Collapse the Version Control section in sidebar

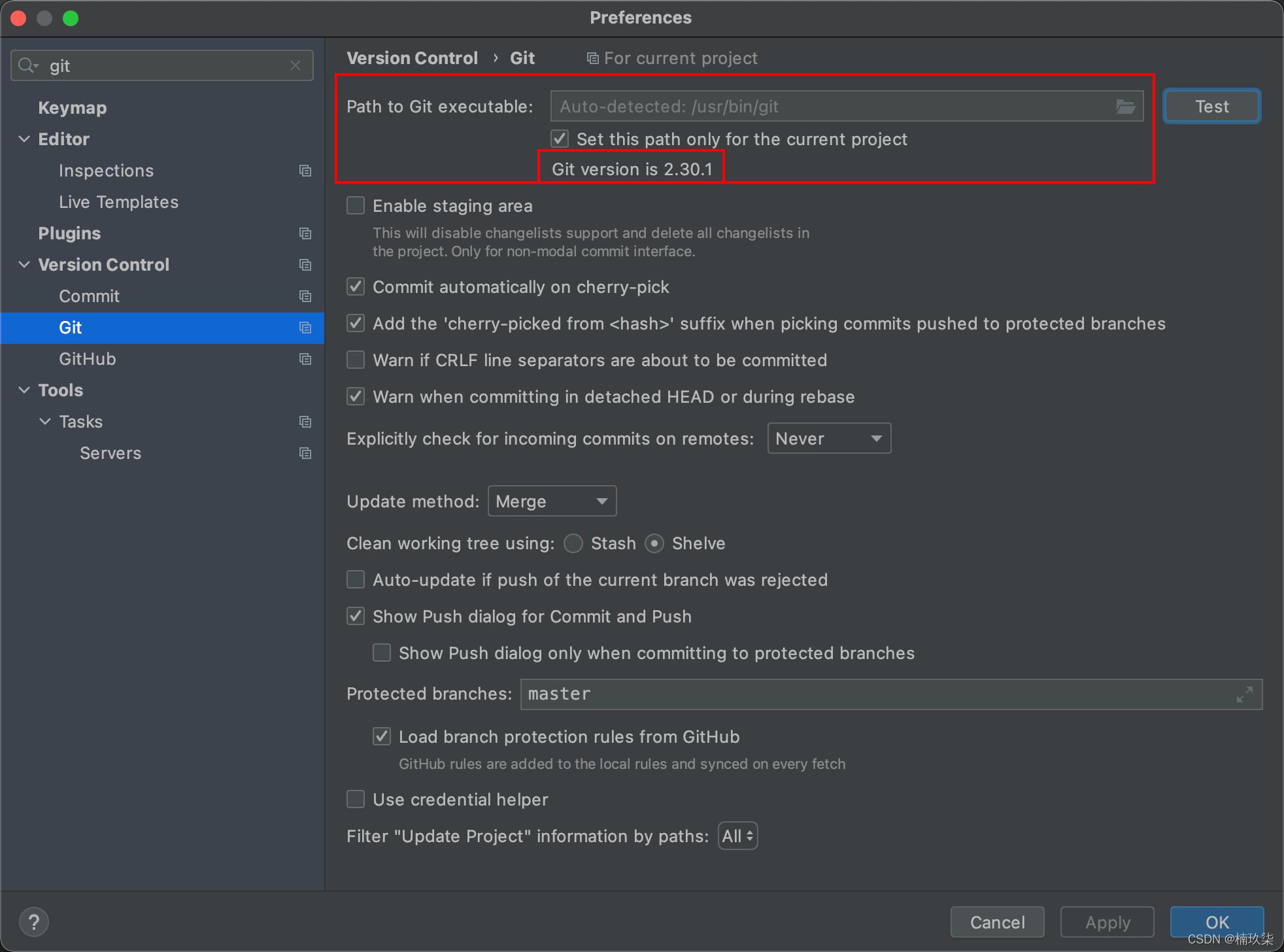pos(24,264)
